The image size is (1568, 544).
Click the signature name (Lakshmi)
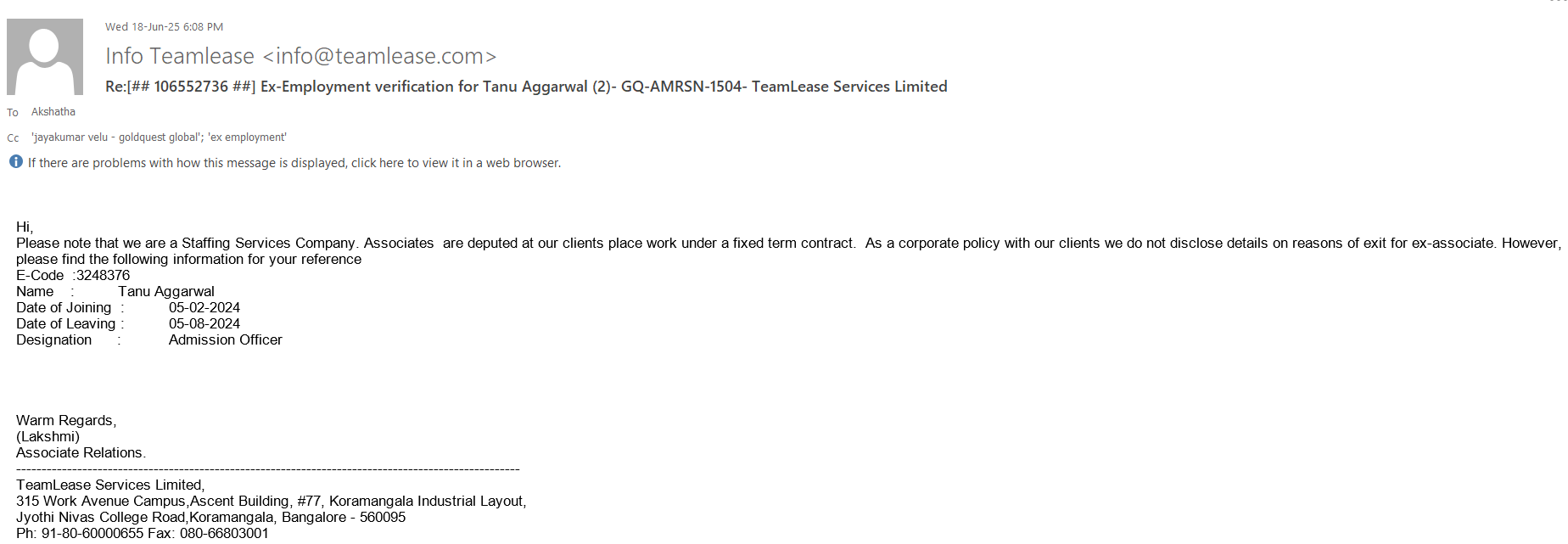pyautogui.click(x=48, y=437)
